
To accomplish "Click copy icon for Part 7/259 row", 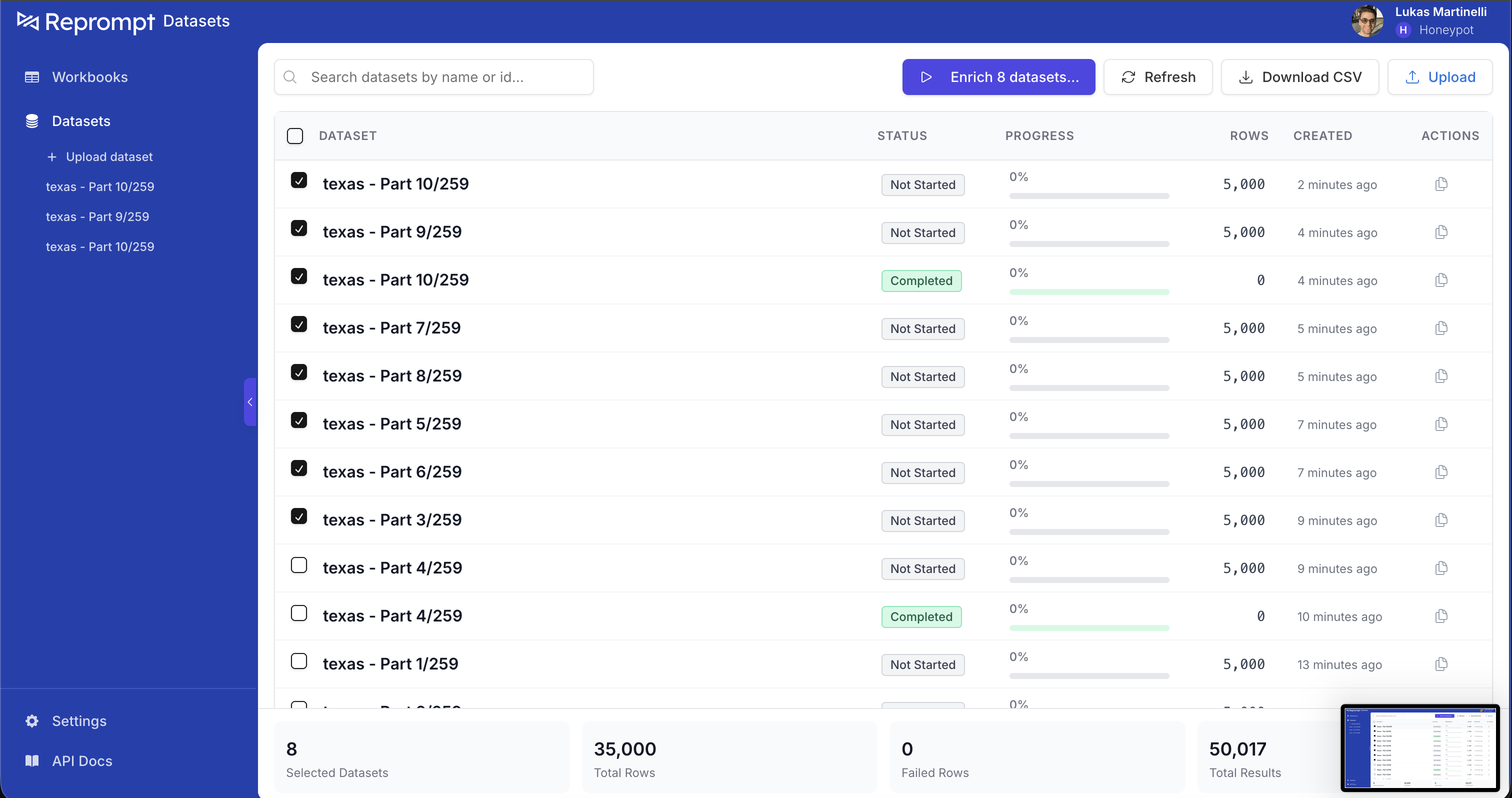I will (x=1441, y=328).
